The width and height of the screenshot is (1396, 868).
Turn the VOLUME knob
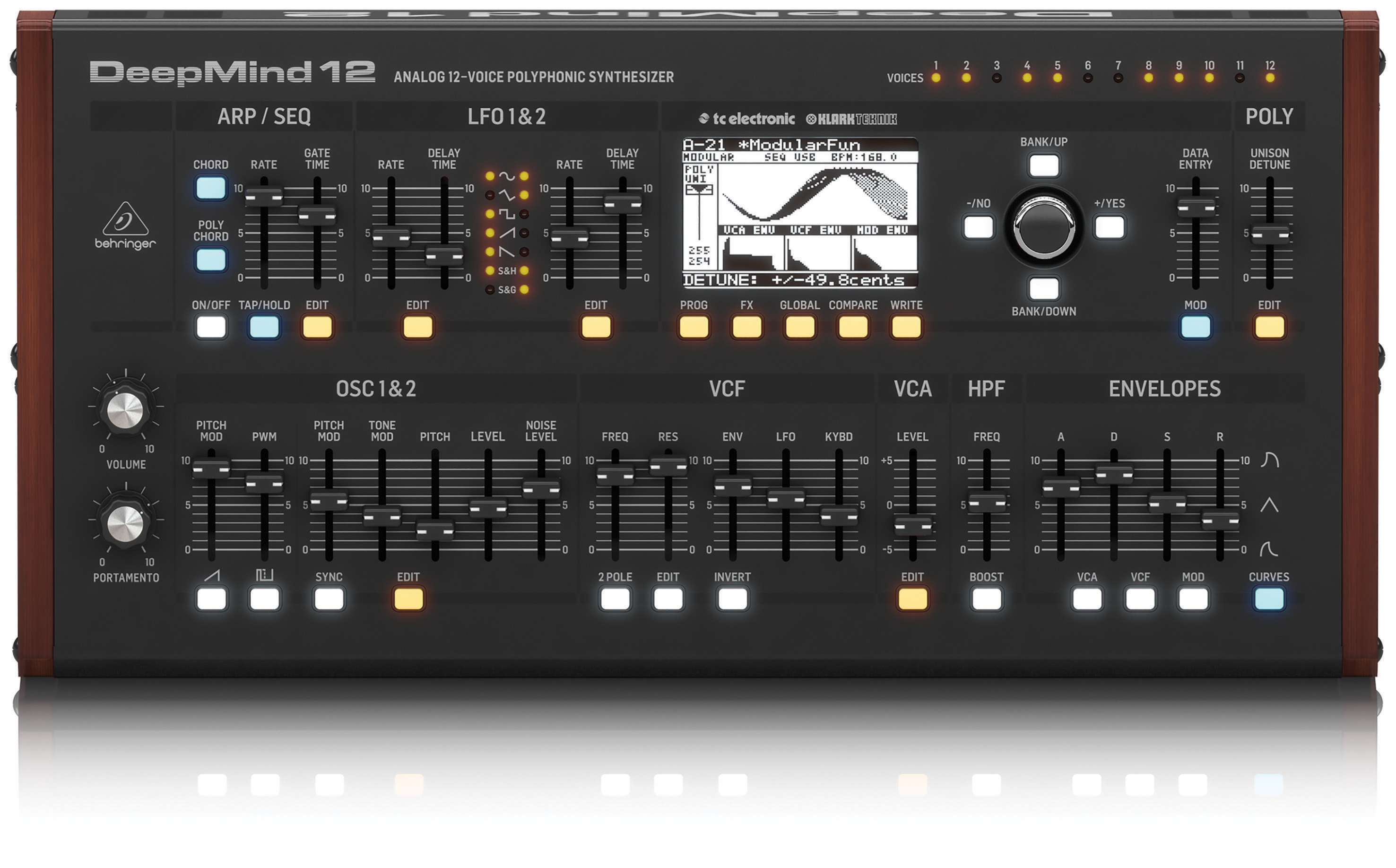click(126, 410)
